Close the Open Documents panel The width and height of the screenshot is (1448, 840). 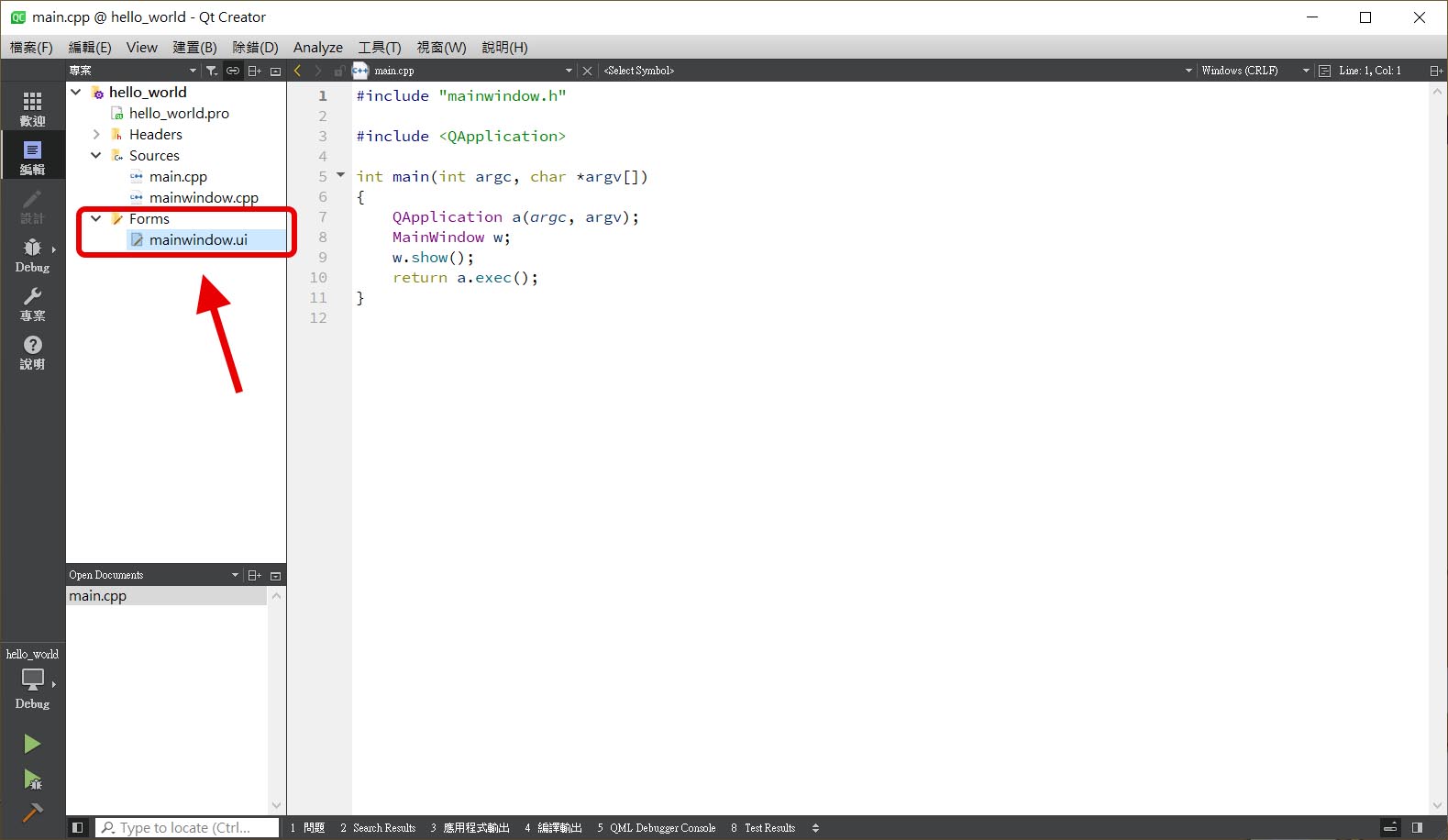pos(275,575)
